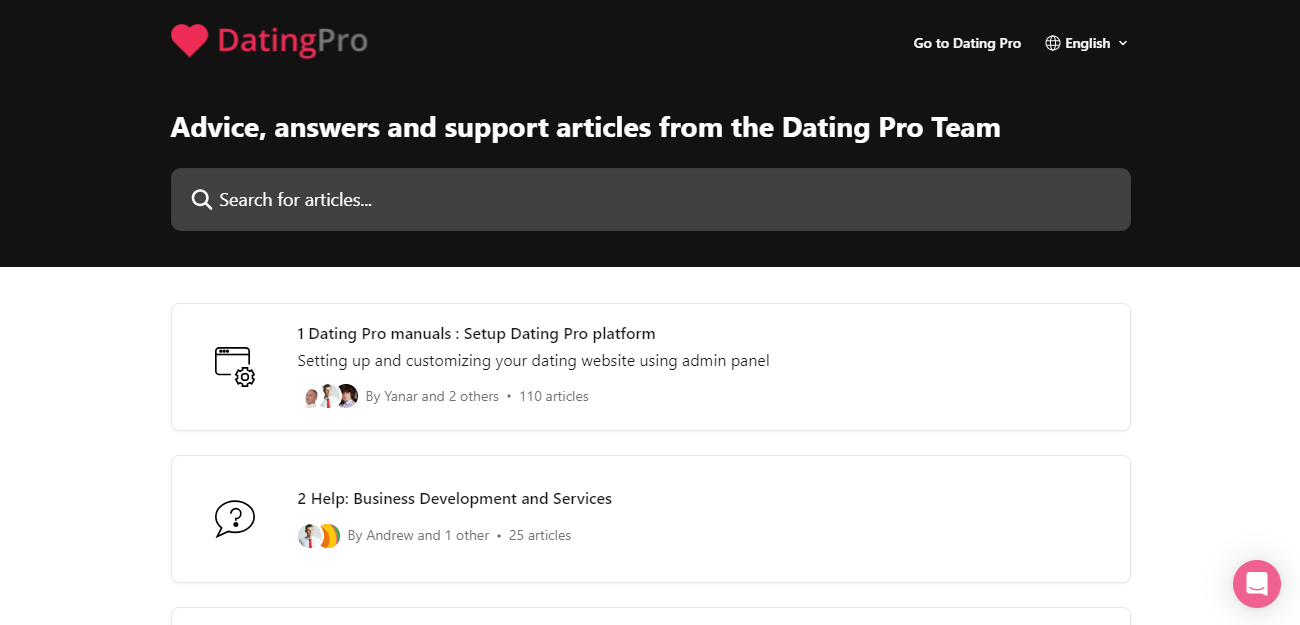The height and width of the screenshot is (625, 1300).
Task: Open Help: Business Development and Services collection
Action: click(x=651, y=519)
